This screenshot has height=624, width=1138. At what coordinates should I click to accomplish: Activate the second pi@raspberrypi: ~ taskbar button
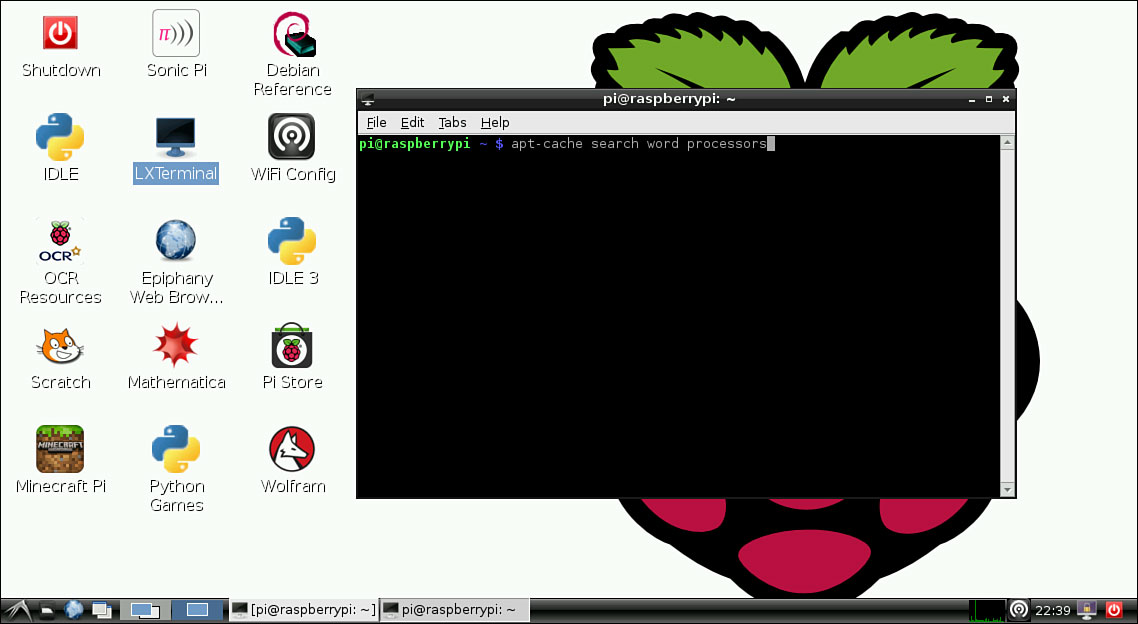[455, 610]
